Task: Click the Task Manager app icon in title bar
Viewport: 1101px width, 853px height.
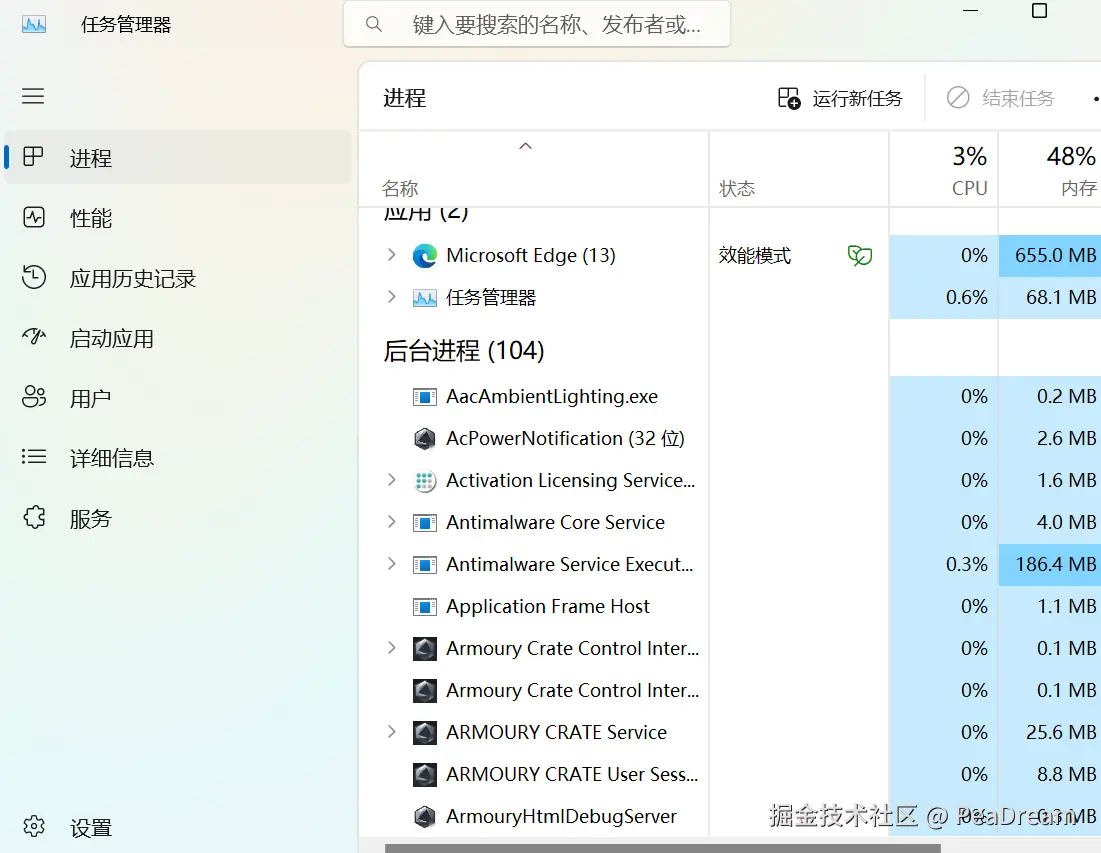Action: pyautogui.click(x=34, y=25)
